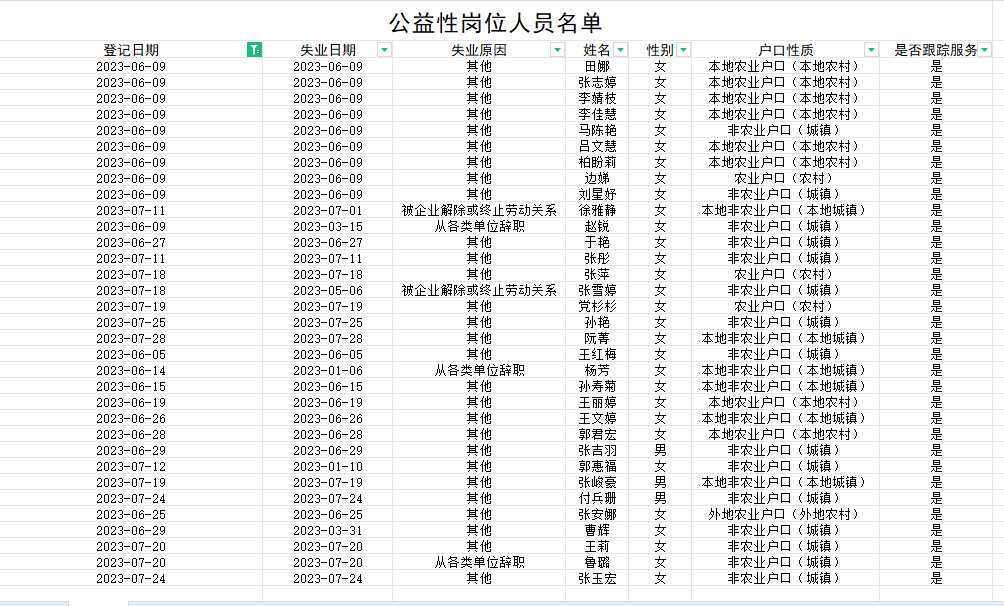Select the 是否跟踪服务 header cell text
This screenshot has height=606, width=1004.
935,50
